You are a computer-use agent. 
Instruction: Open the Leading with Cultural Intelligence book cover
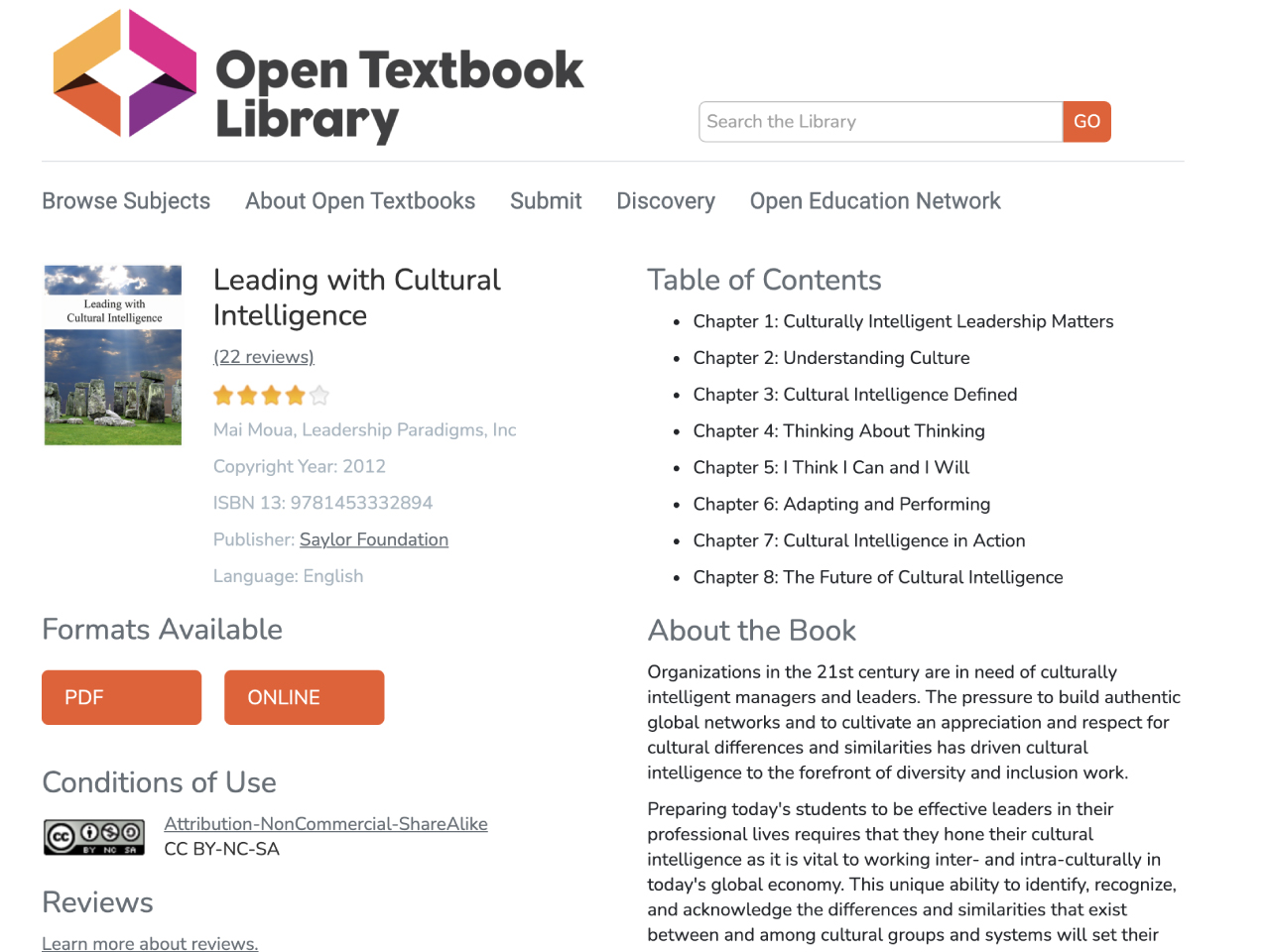(113, 355)
